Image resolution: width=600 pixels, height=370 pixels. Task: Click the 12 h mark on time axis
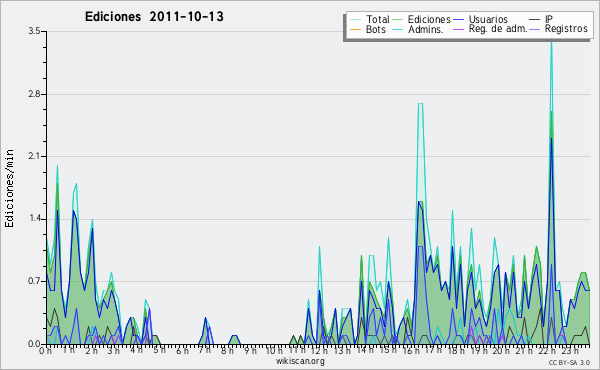click(319, 350)
